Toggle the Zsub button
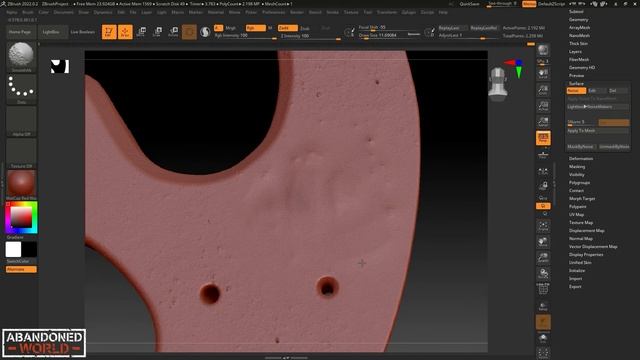 point(305,28)
